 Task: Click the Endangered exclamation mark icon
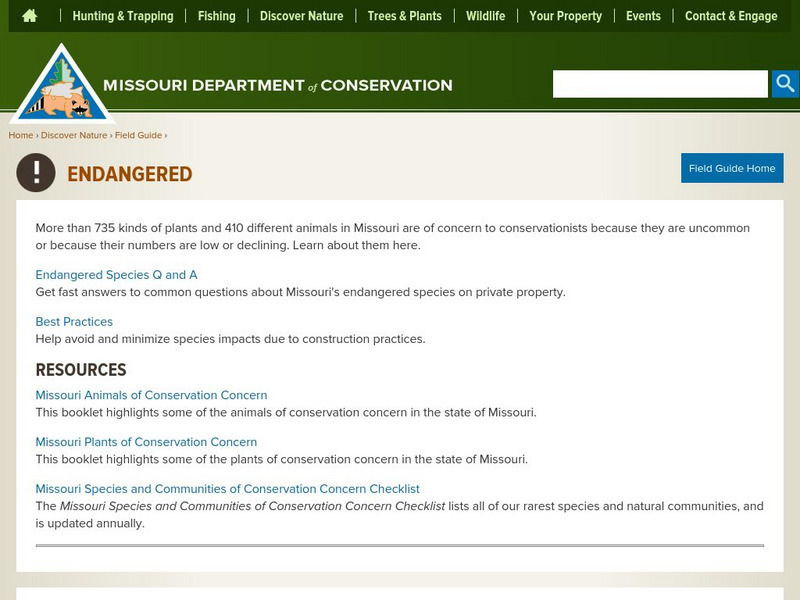pos(36,172)
